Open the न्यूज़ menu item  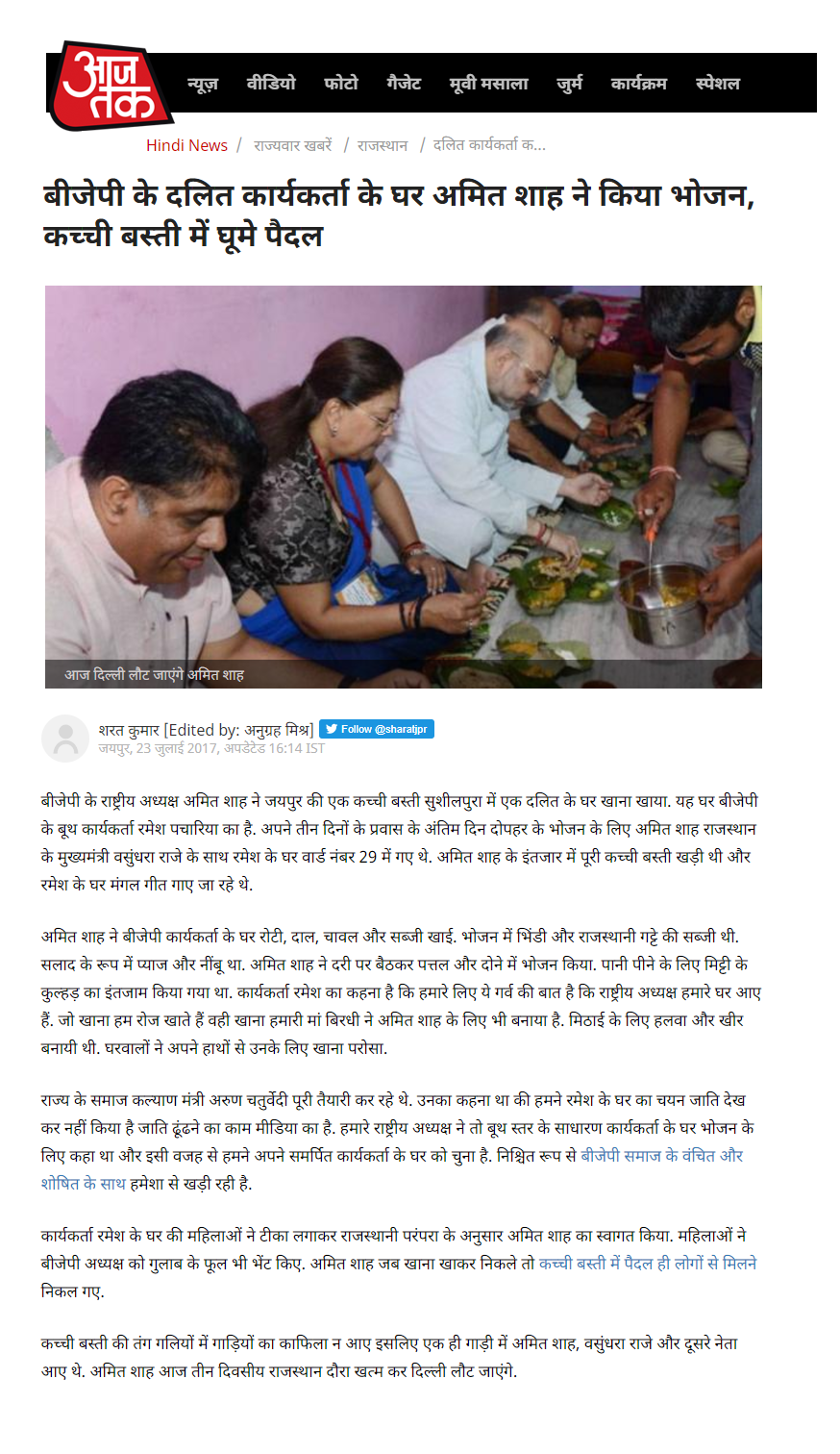click(x=203, y=84)
